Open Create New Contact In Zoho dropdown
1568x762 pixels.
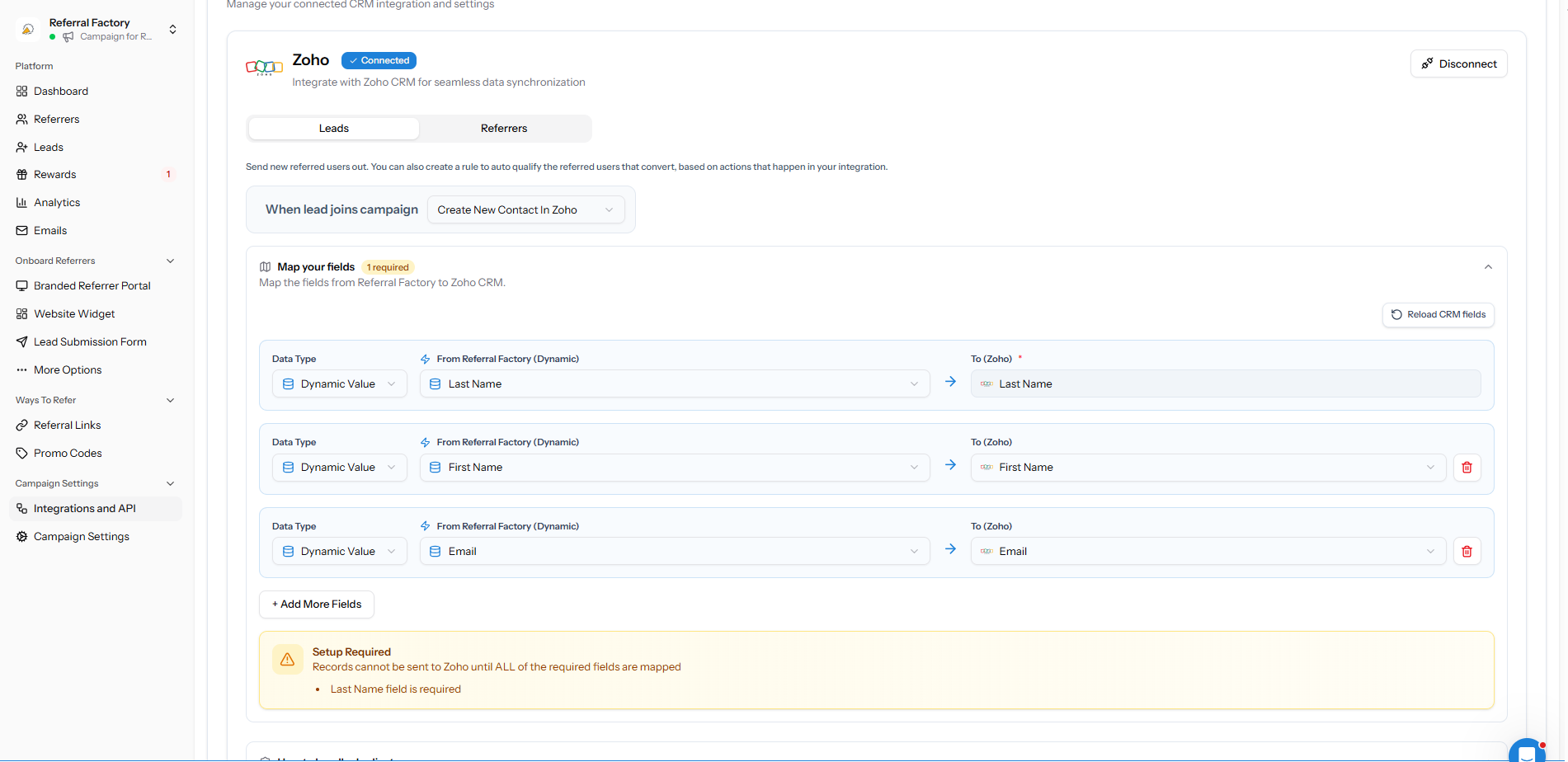point(525,210)
